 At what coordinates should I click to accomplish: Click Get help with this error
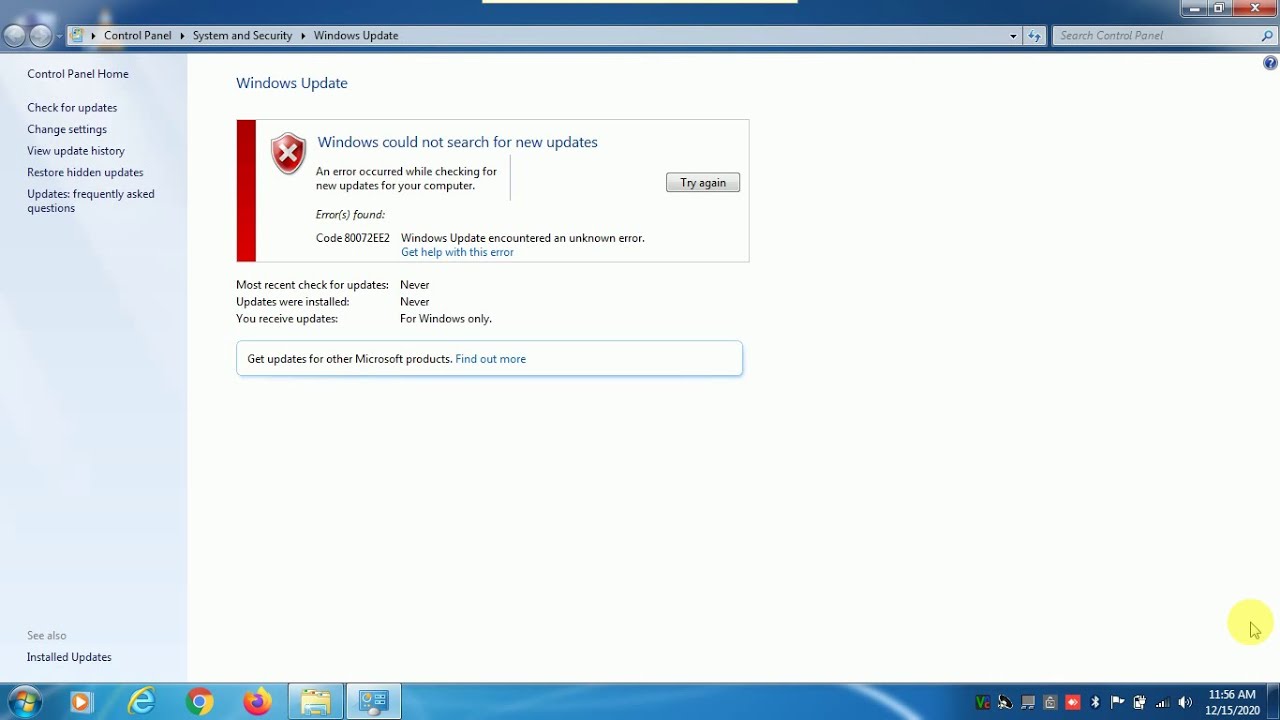(x=457, y=252)
